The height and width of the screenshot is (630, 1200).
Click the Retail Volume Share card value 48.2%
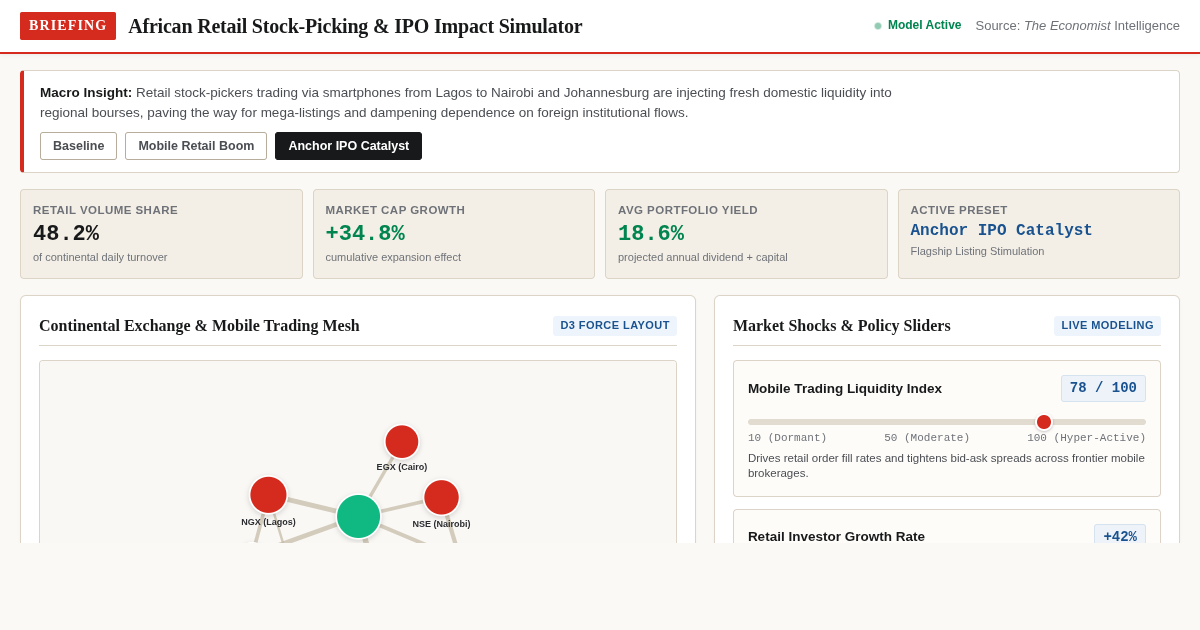66,234
